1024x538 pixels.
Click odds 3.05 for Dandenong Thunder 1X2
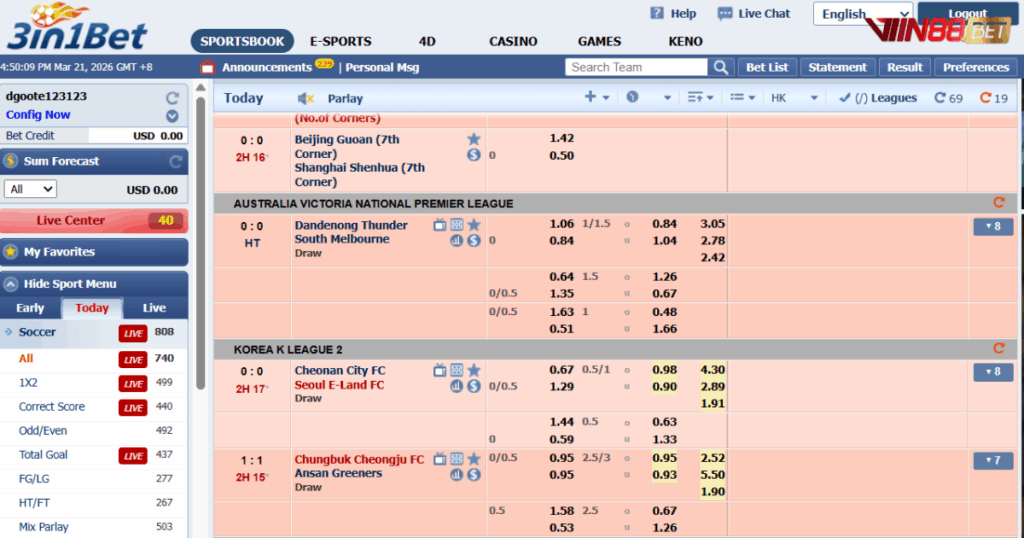pyautogui.click(x=712, y=224)
